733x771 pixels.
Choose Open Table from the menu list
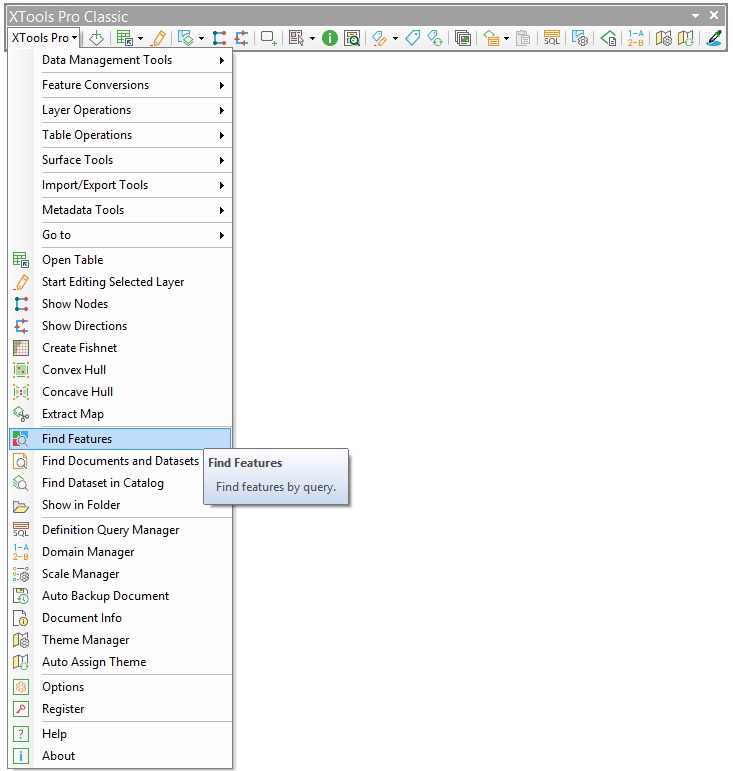pyautogui.click(x=120, y=260)
